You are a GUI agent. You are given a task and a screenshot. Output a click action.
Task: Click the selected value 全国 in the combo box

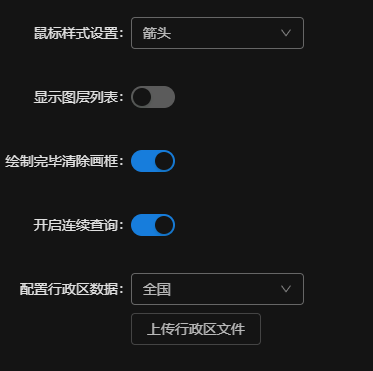coord(157,289)
